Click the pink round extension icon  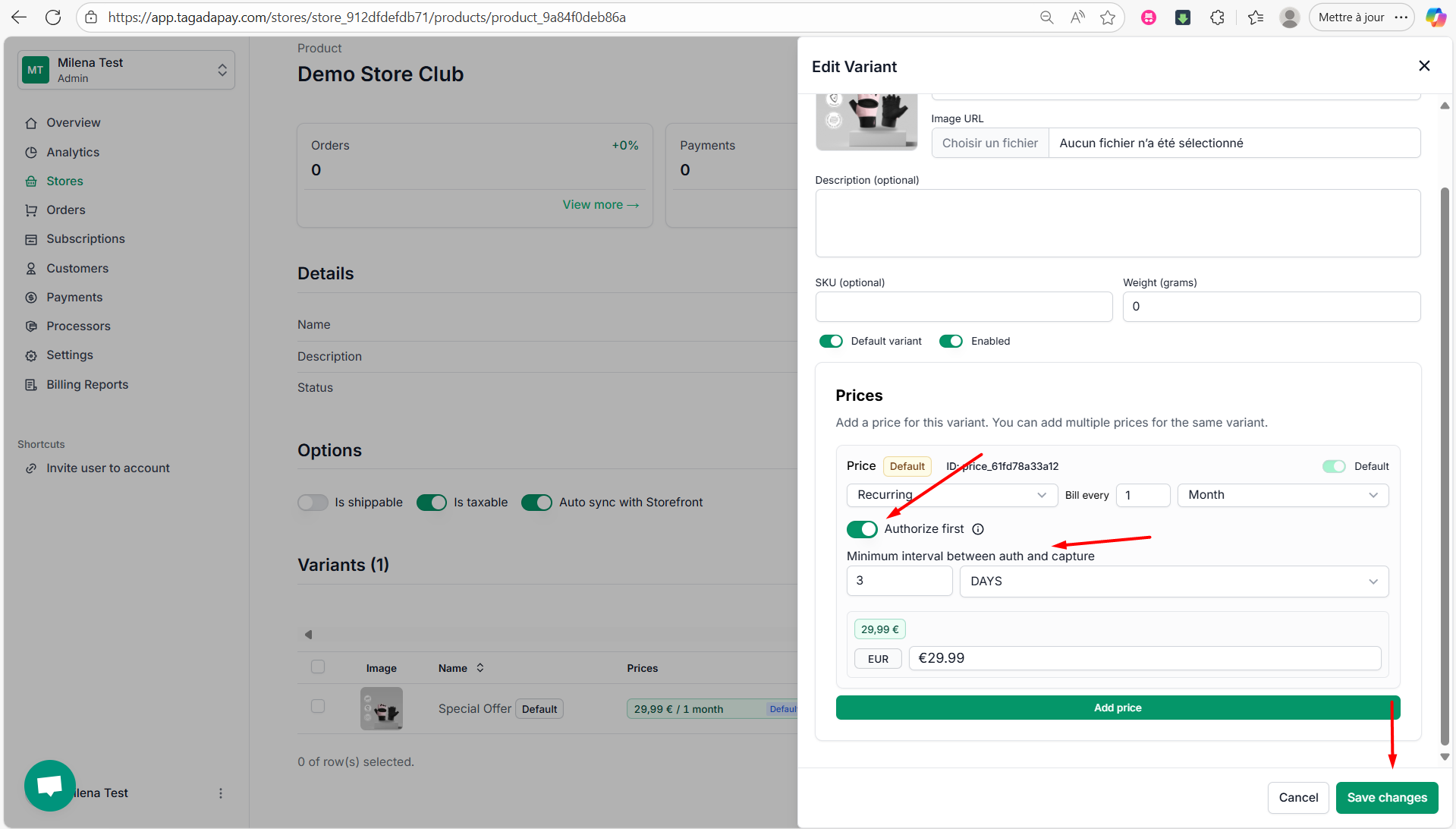tap(1149, 17)
